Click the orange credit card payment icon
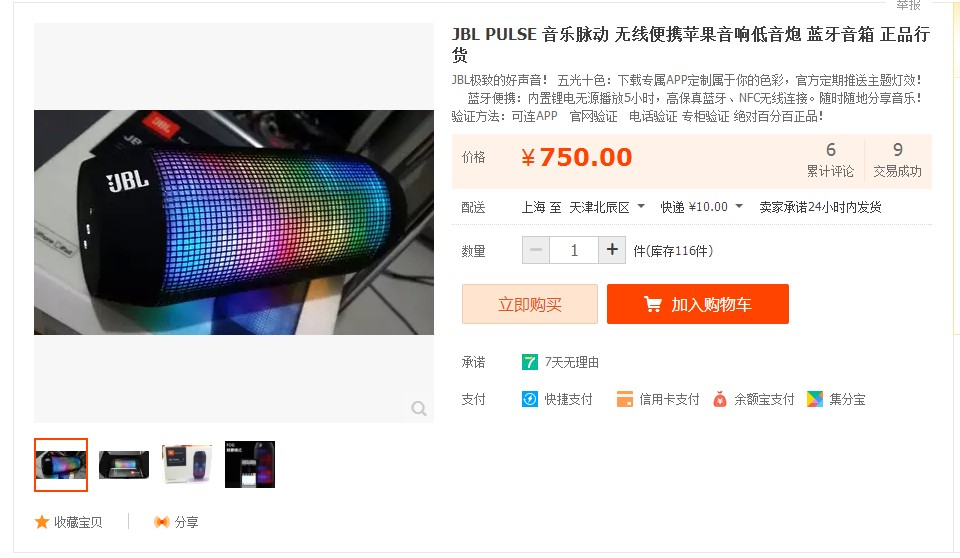Screen dimensions: 960x558 624,399
